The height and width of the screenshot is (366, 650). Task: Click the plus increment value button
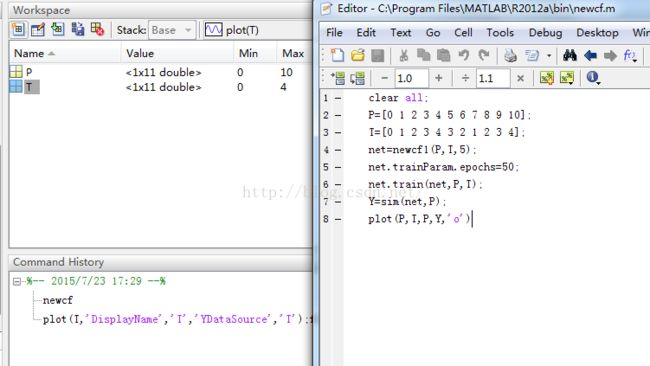pyautogui.click(x=439, y=78)
